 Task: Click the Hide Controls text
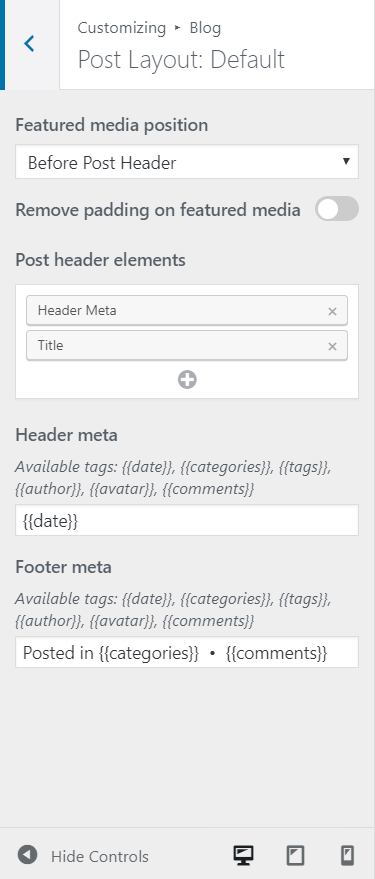[x=100, y=856]
